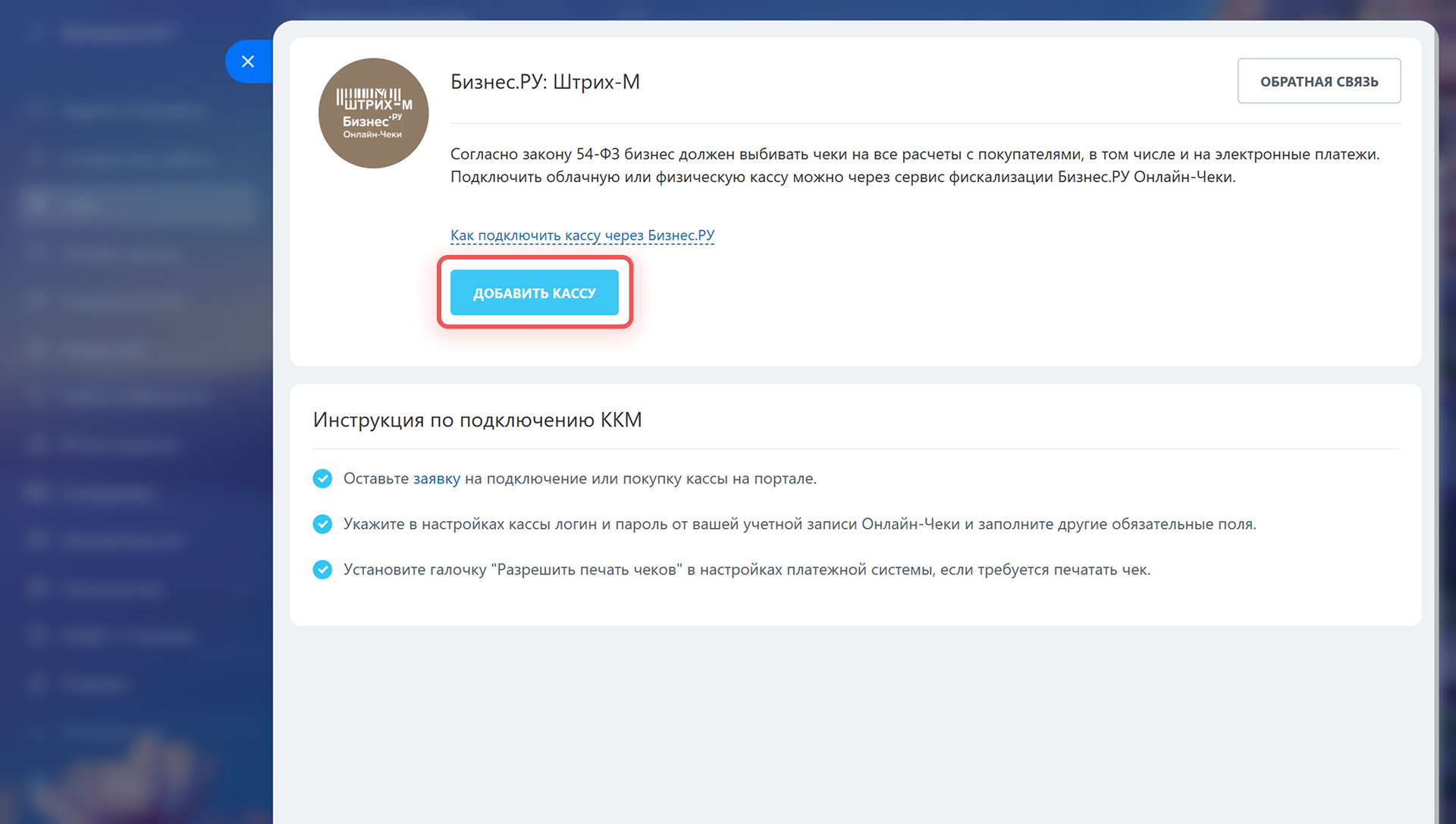Open link Как подключить кассу через Бизнес.РУ
The height and width of the screenshot is (824, 1456).
pos(582,235)
